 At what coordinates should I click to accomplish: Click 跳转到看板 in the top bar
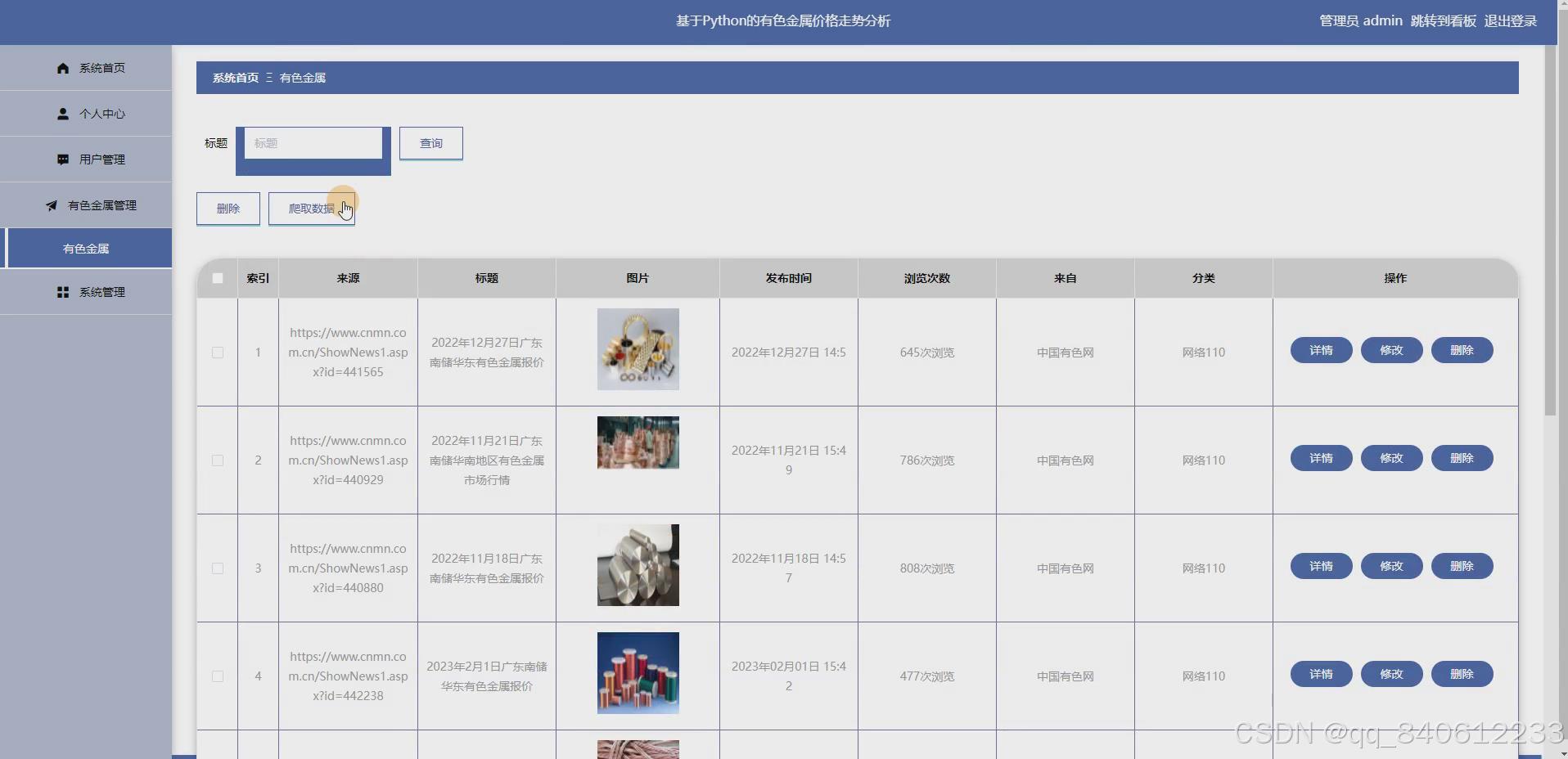(x=1443, y=21)
